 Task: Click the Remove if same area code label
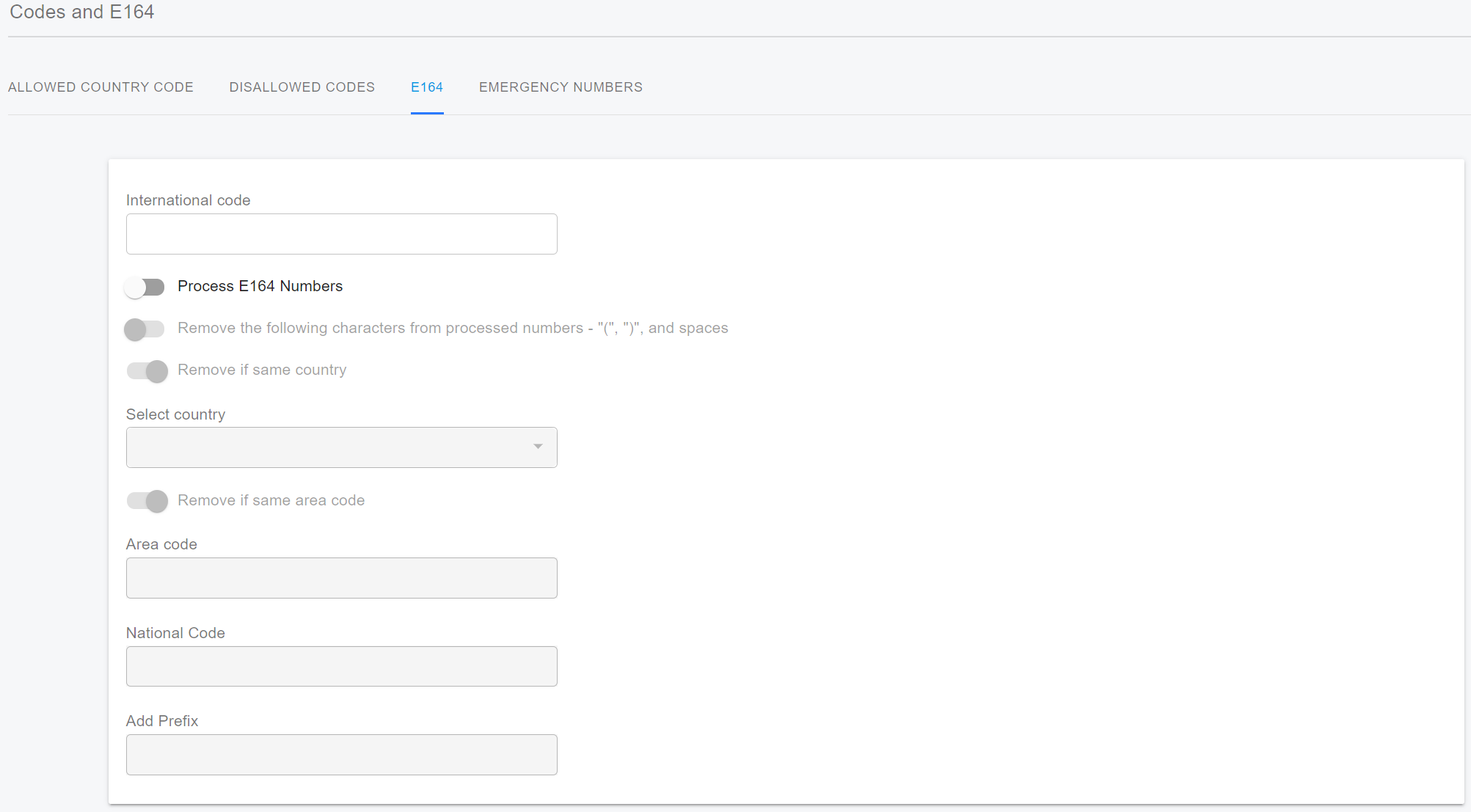(271, 500)
